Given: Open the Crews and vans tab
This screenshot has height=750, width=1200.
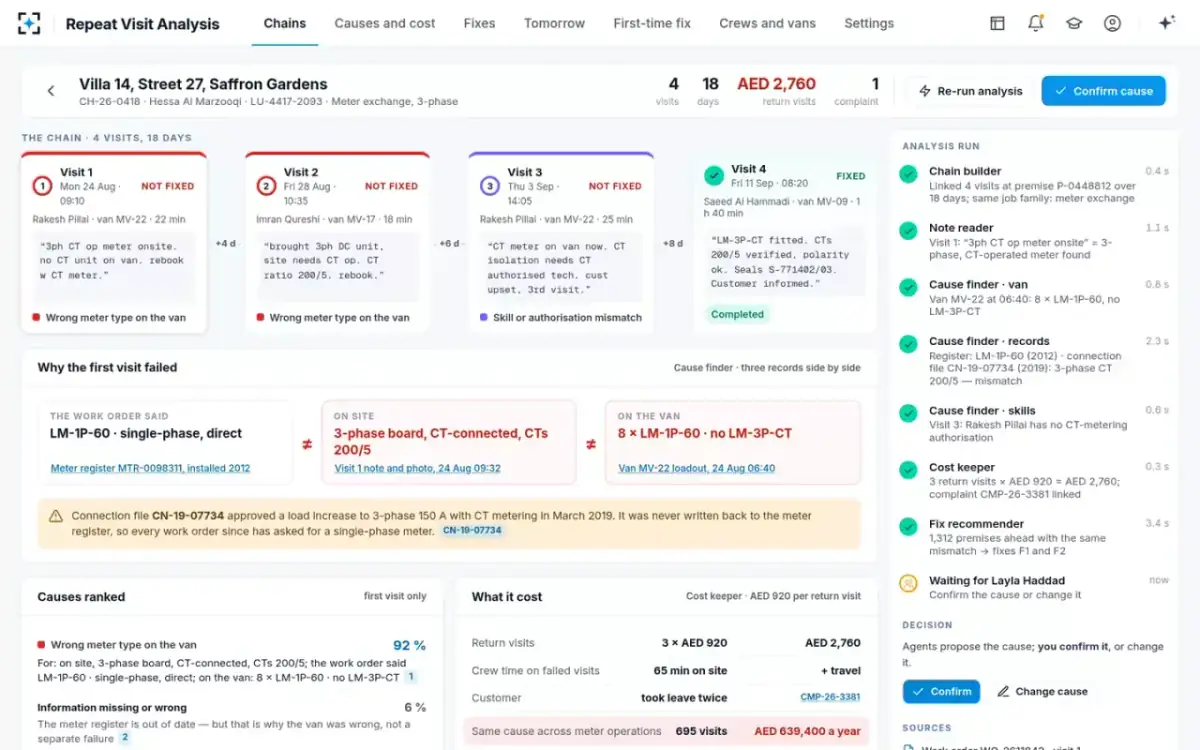Looking at the screenshot, I should [x=767, y=23].
